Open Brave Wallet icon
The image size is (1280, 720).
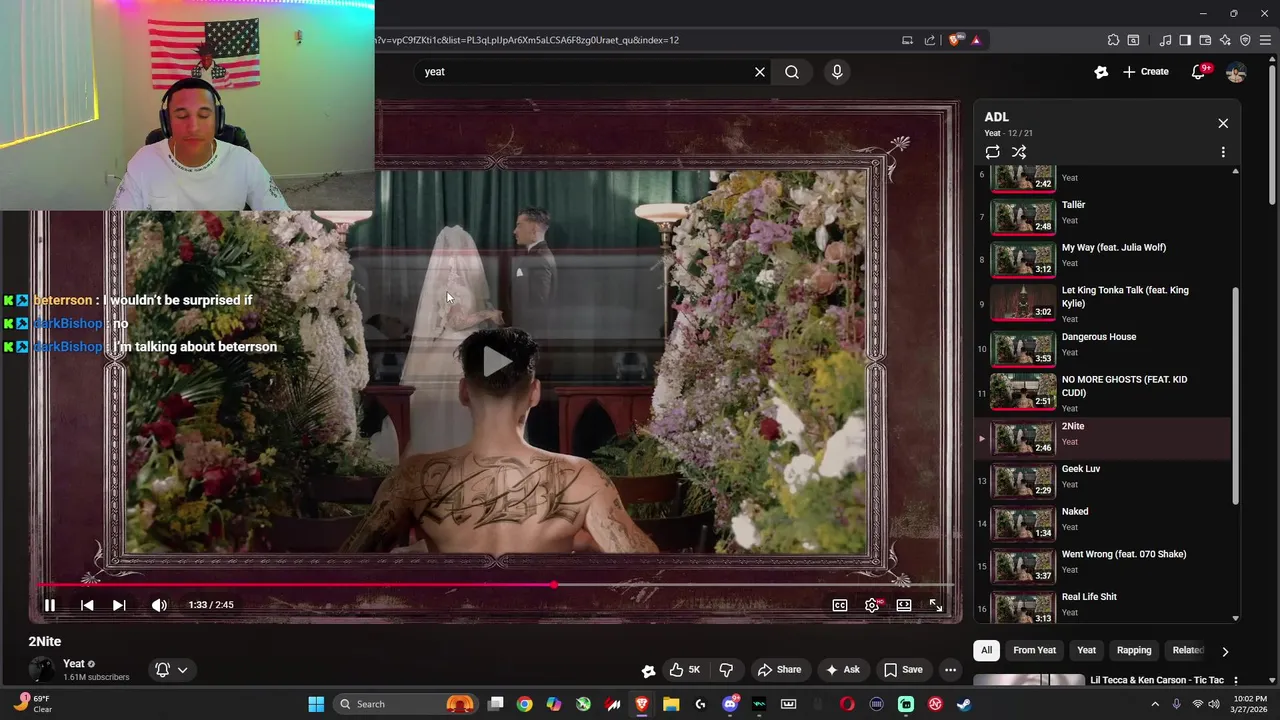1205,40
